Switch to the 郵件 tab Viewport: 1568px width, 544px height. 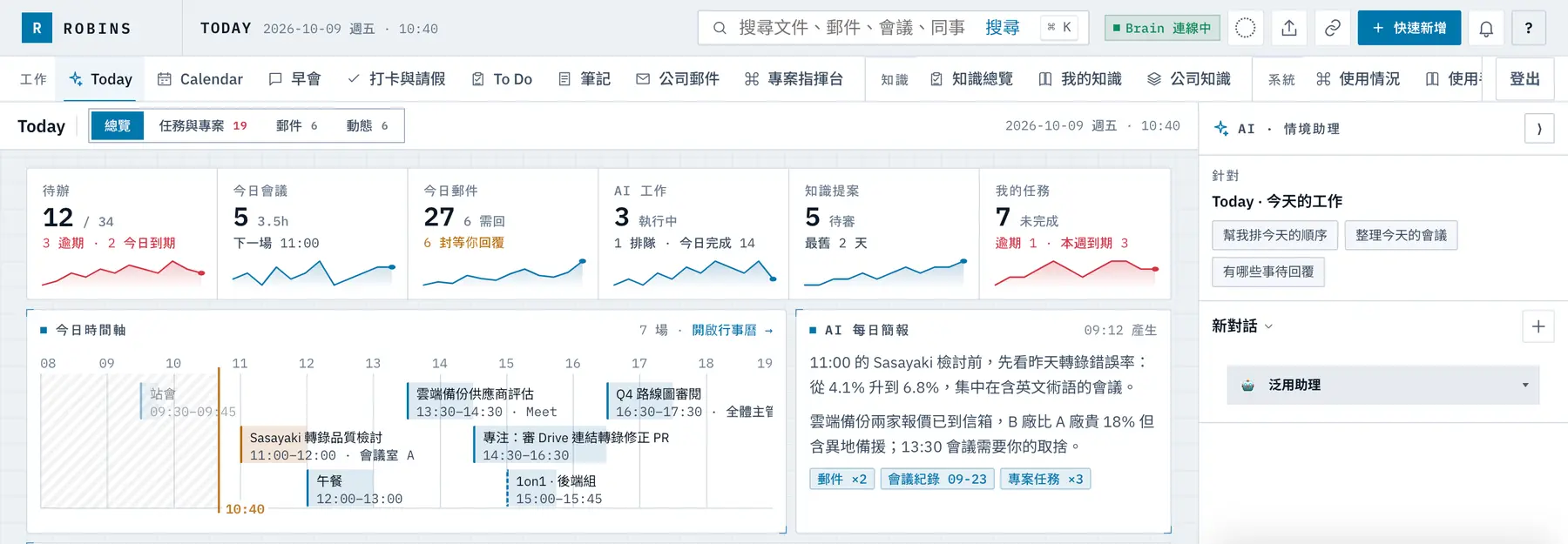[x=297, y=126]
